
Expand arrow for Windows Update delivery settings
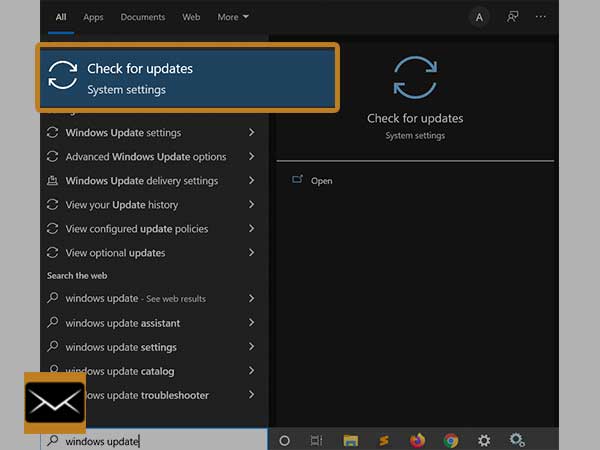pos(251,180)
